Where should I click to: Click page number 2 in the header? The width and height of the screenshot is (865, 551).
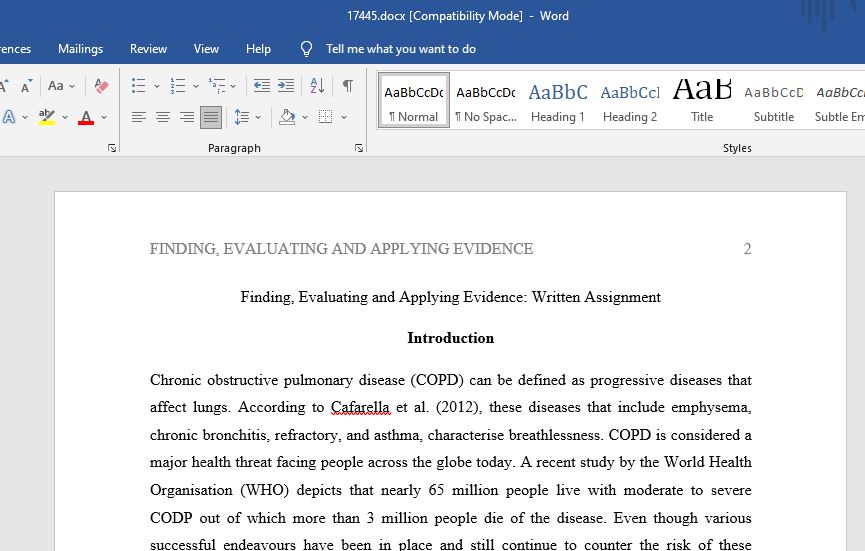(747, 249)
